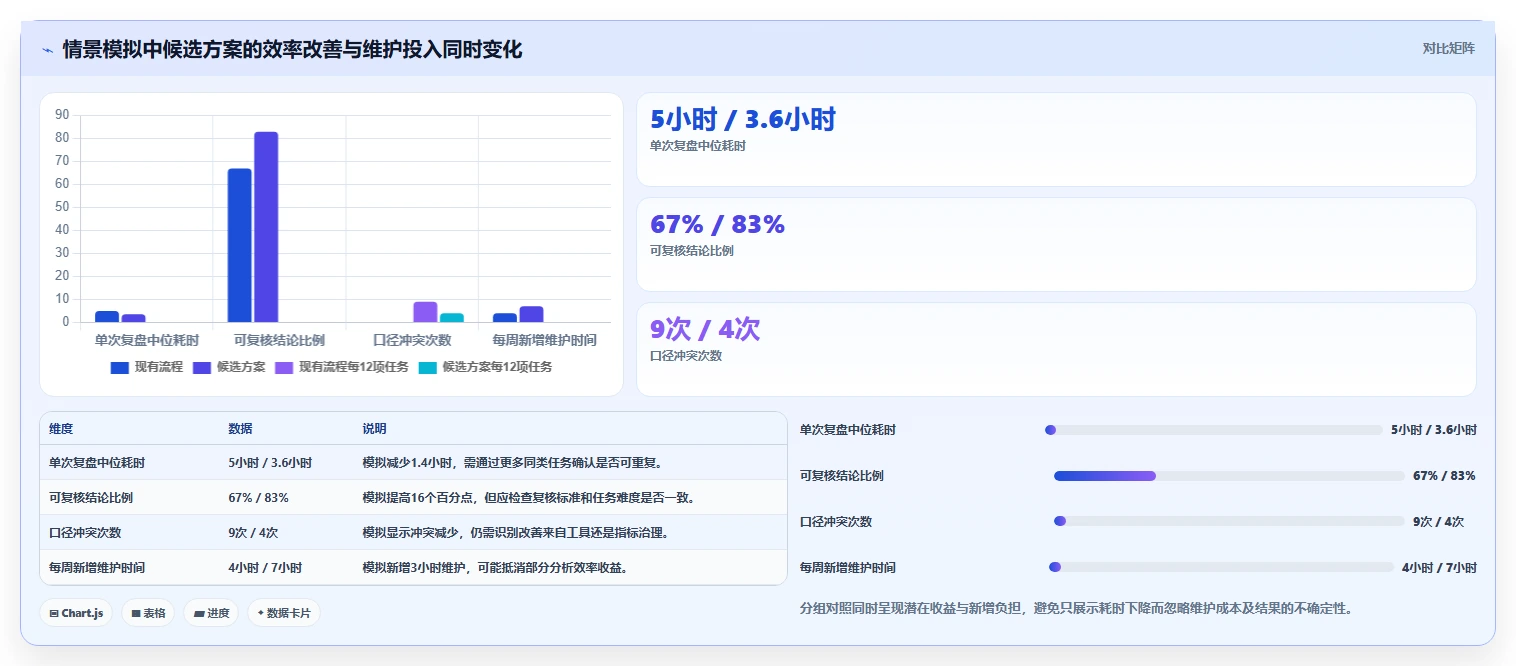This screenshot has width=1516, height=666.
Task: Open the 9次 / 4次 data card
Action: click(1056, 349)
